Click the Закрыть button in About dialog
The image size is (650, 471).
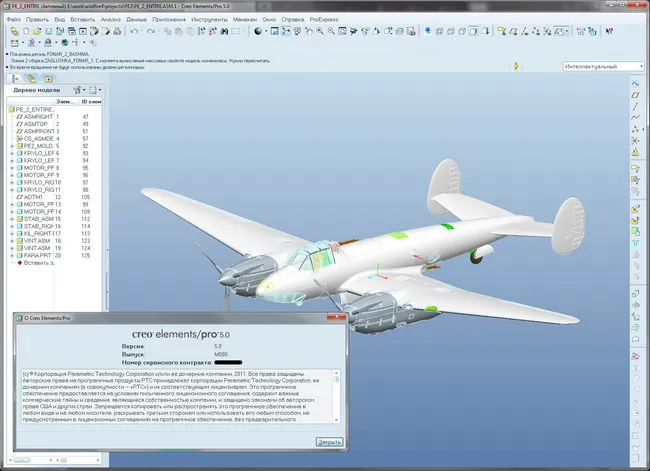[329, 441]
